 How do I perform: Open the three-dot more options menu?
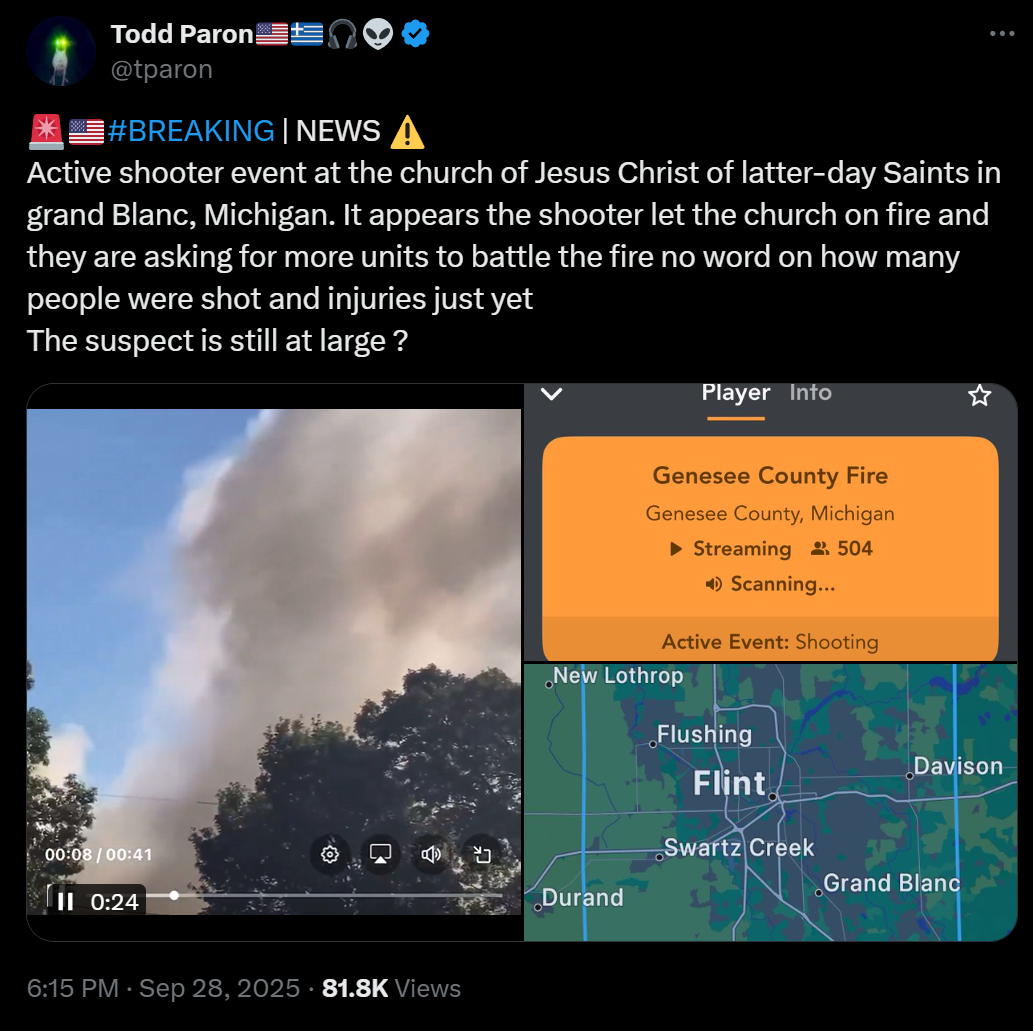pyautogui.click(x=1001, y=34)
